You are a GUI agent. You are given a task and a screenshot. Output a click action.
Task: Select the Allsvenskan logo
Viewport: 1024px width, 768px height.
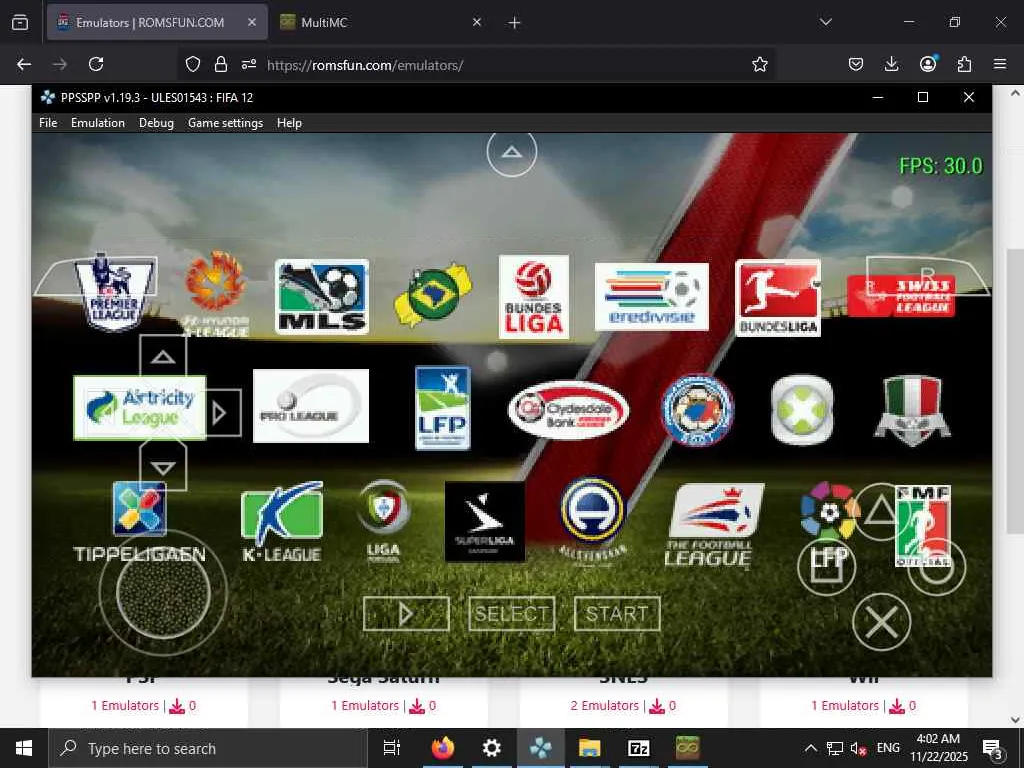(592, 519)
